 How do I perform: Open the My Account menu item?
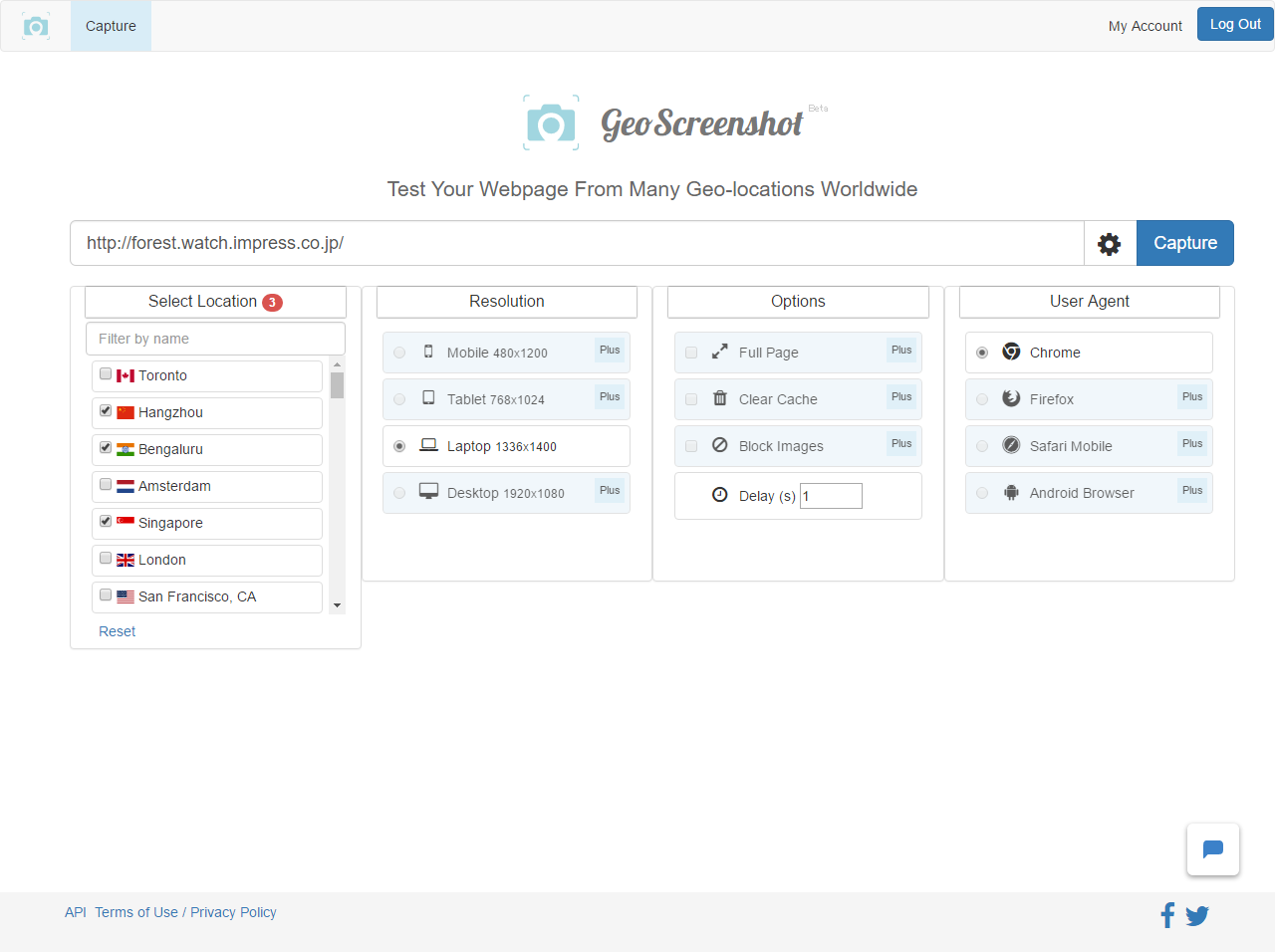[1145, 26]
